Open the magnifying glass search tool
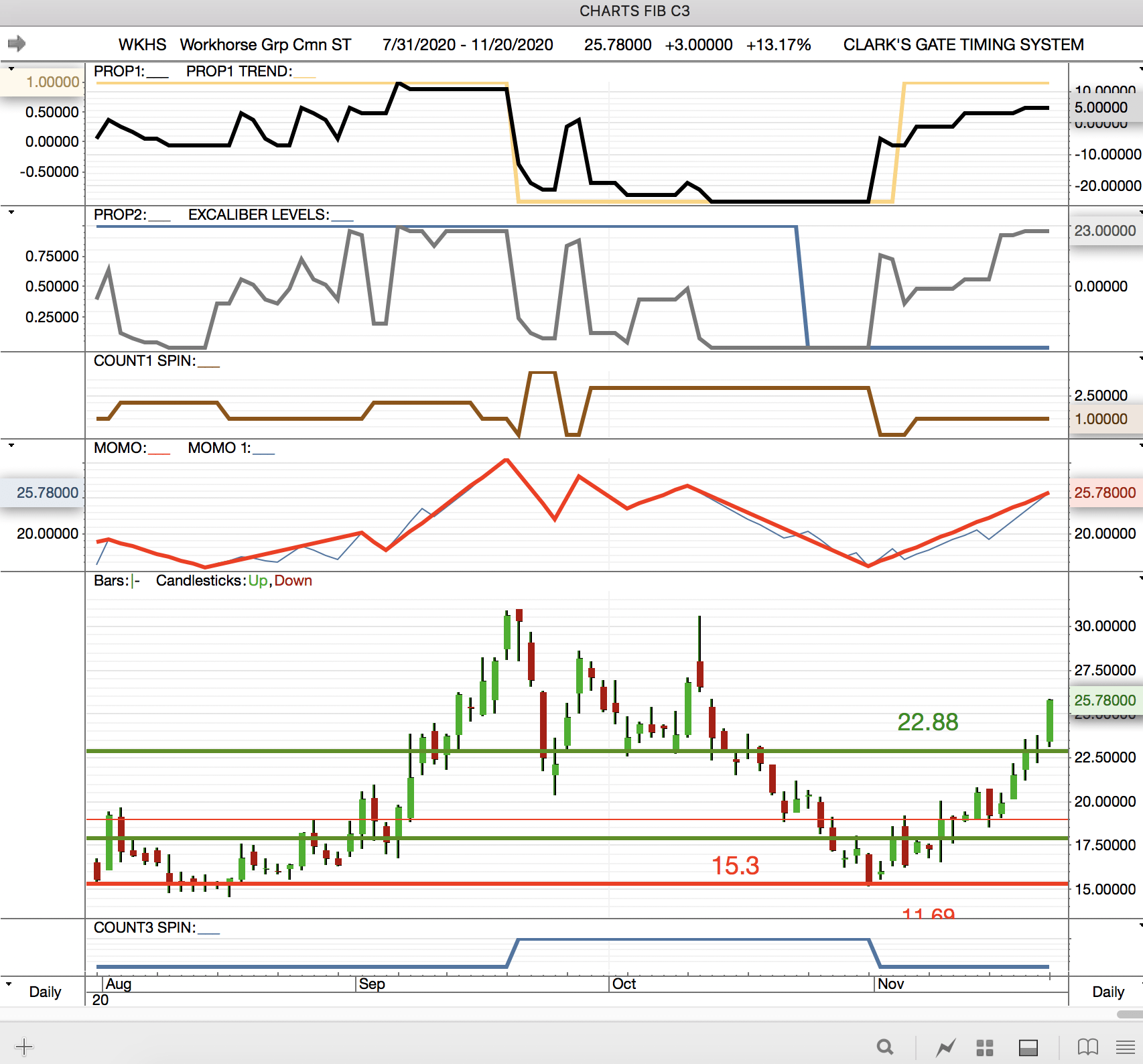This screenshot has width=1143, height=1064. [x=885, y=1047]
